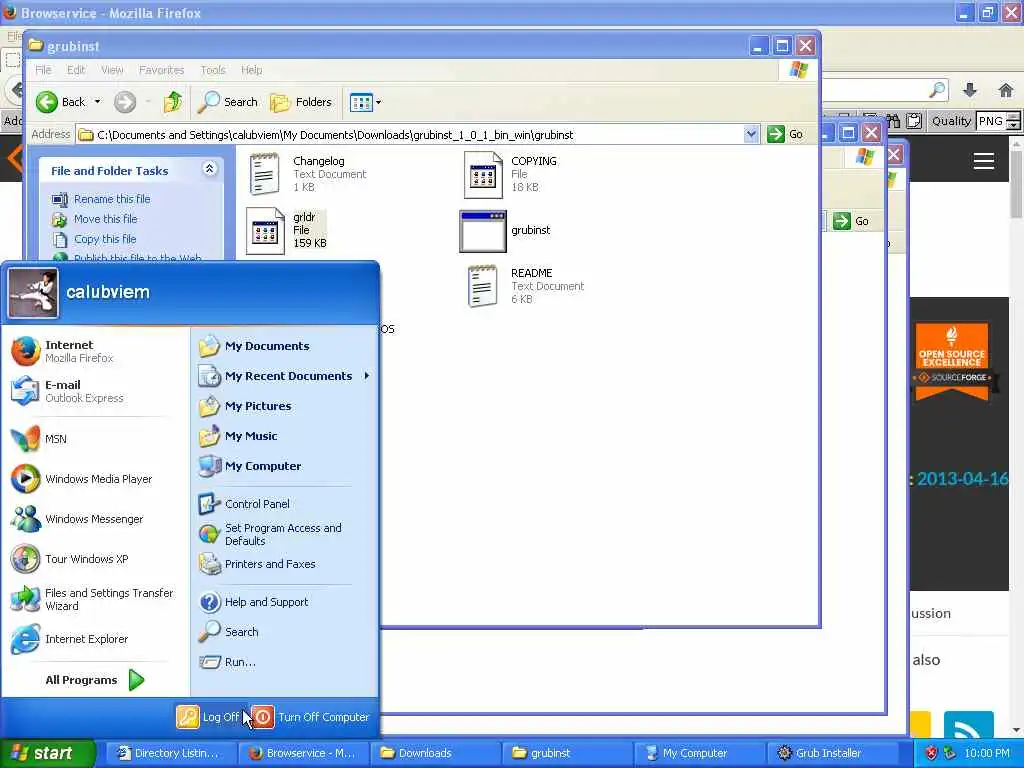Open the View menu in grubinst
Image resolution: width=1024 pixels, height=768 pixels.
[x=112, y=70]
